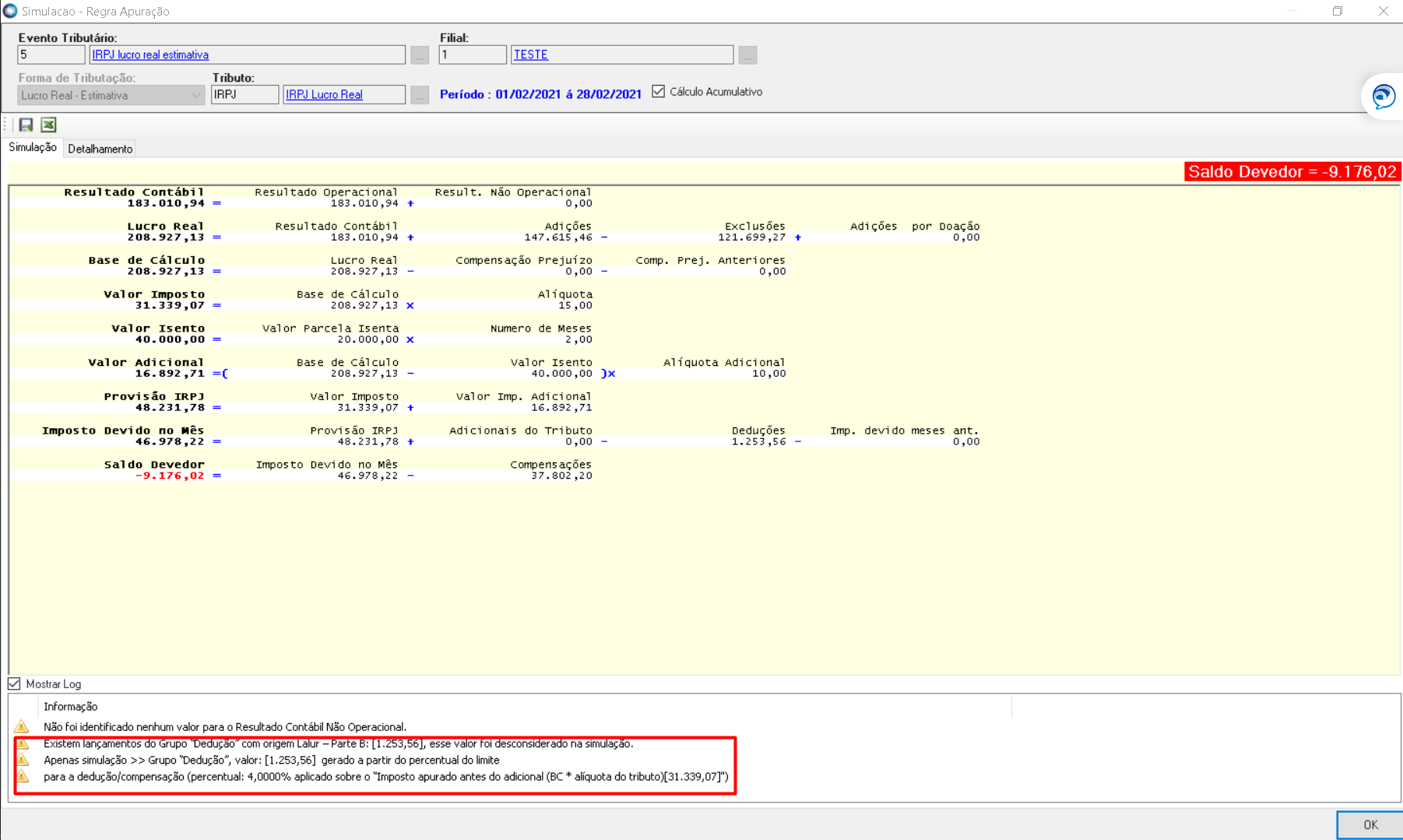Open Evento Tributário lookup ellipsis button
This screenshot has height=840, width=1403.
420,55
